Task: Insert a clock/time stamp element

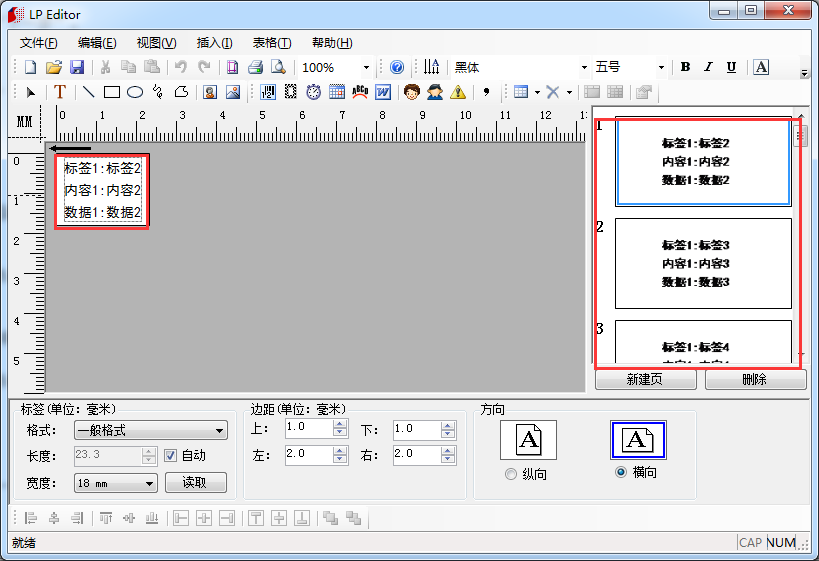Action: pos(313,92)
